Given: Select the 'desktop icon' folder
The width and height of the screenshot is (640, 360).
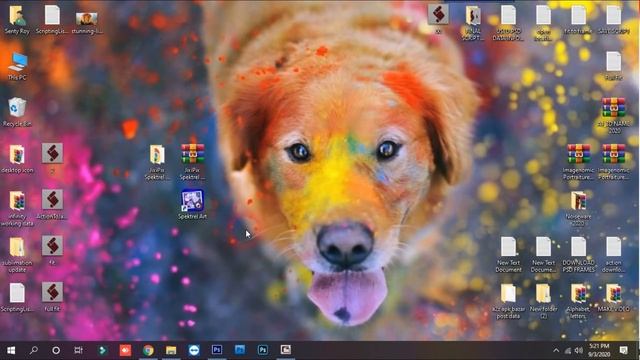Looking at the screenshot, I should pos(17,159).
